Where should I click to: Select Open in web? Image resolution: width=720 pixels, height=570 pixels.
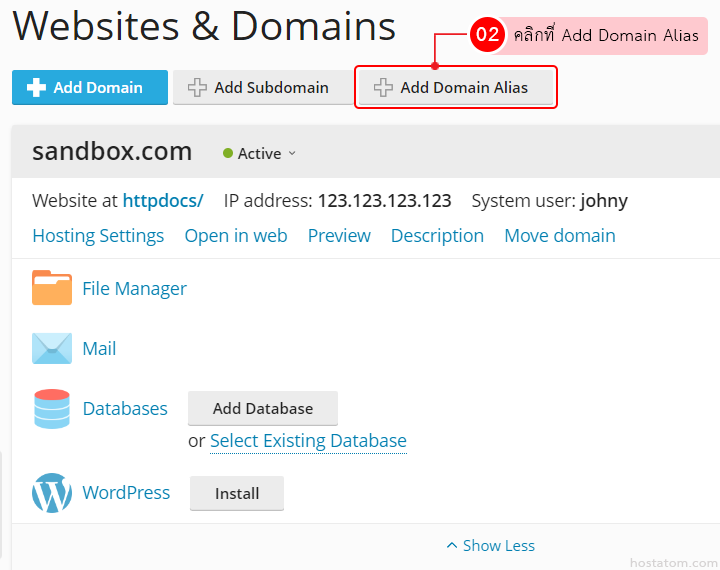[235, 236]
